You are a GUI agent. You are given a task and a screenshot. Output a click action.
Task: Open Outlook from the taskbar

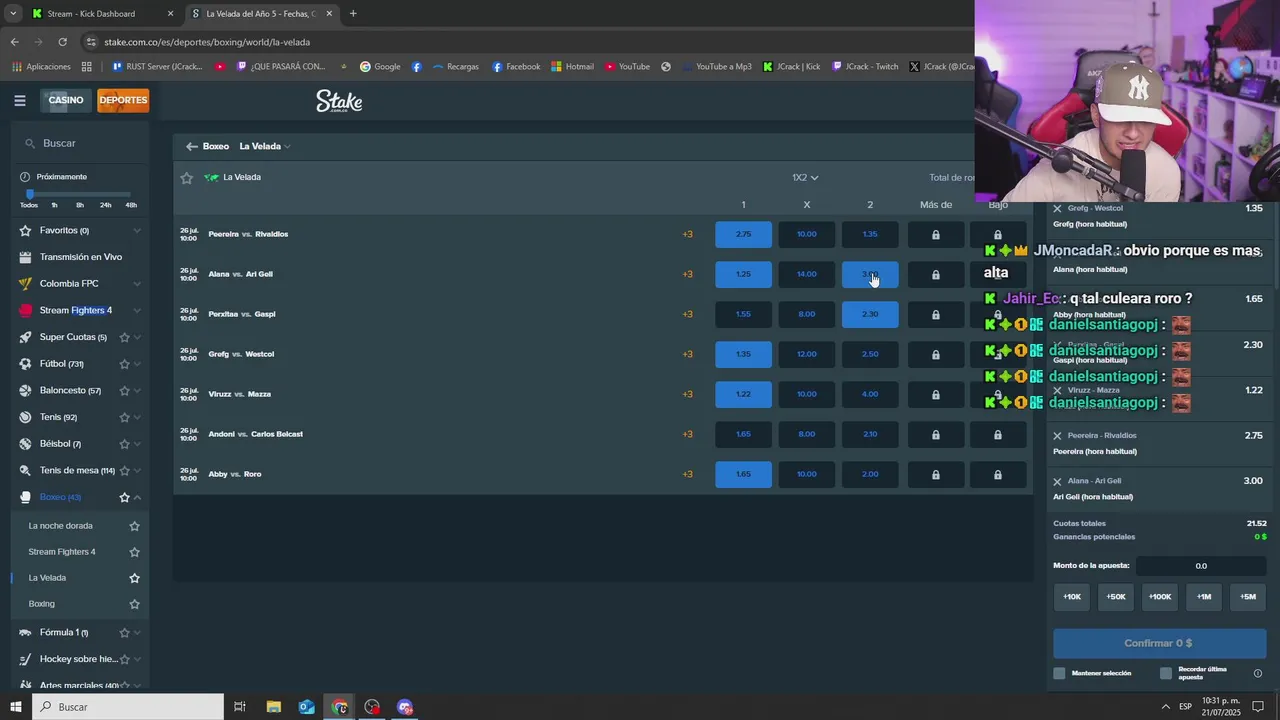pos(306,707)
